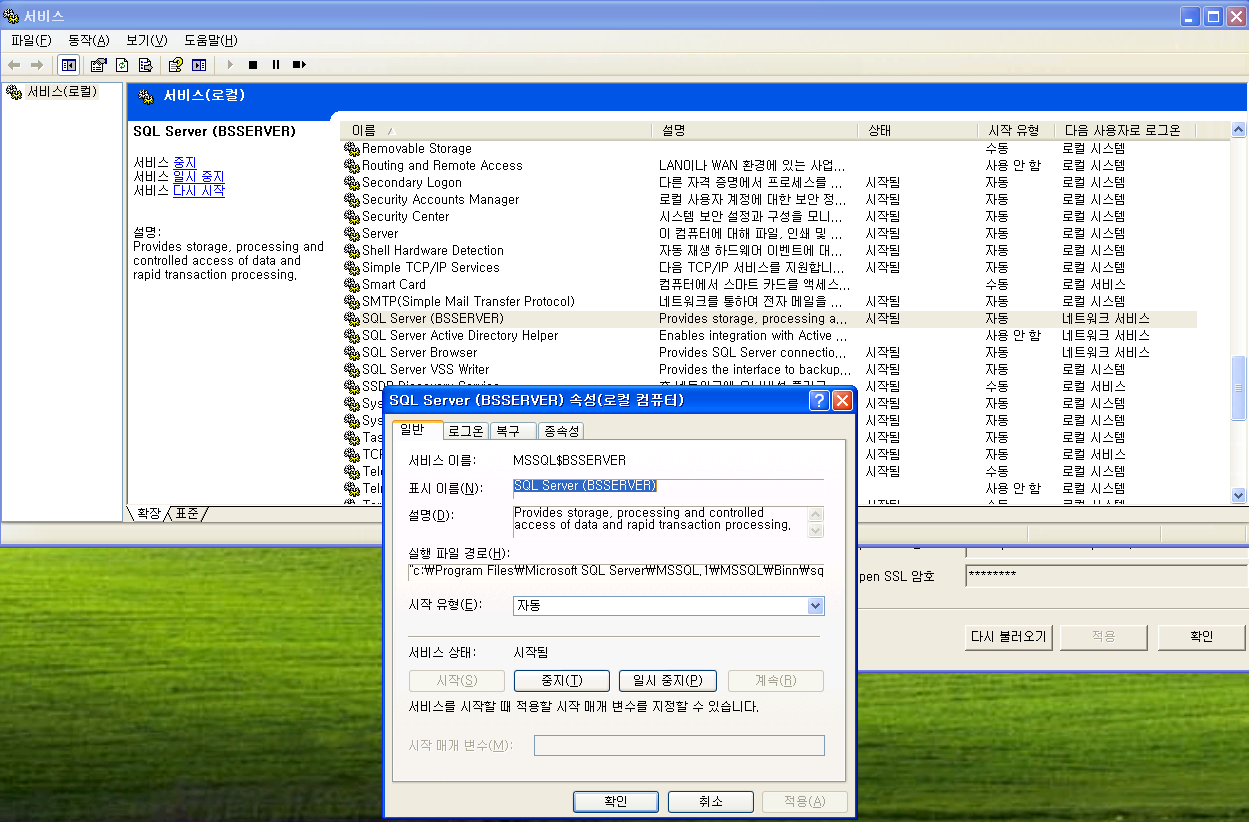Click gear icon of Routing and Remote Access
This screenshot has height=822, width=1249.
[351, 165]
